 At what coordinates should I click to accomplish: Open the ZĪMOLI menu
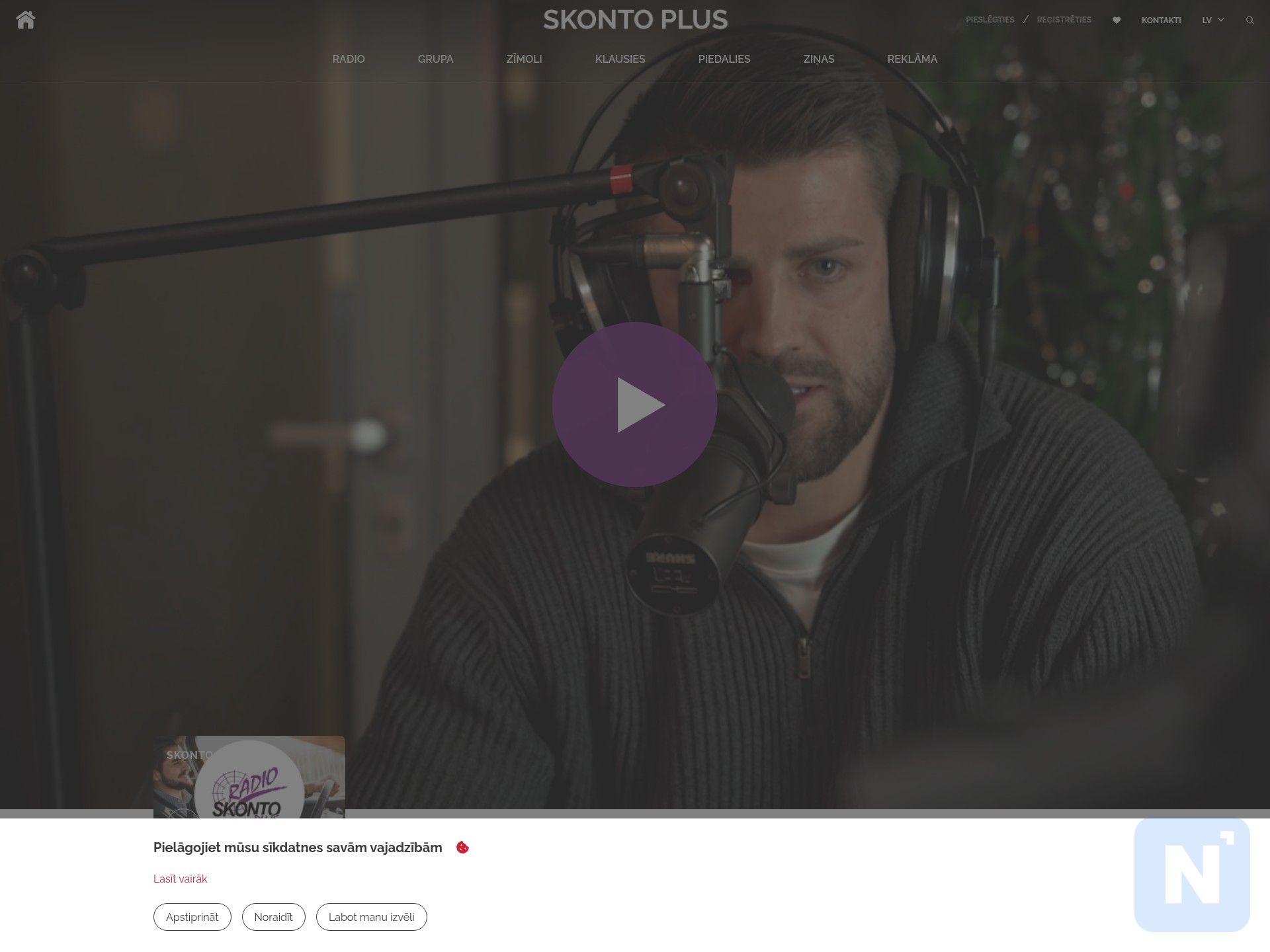click(525, 59)
